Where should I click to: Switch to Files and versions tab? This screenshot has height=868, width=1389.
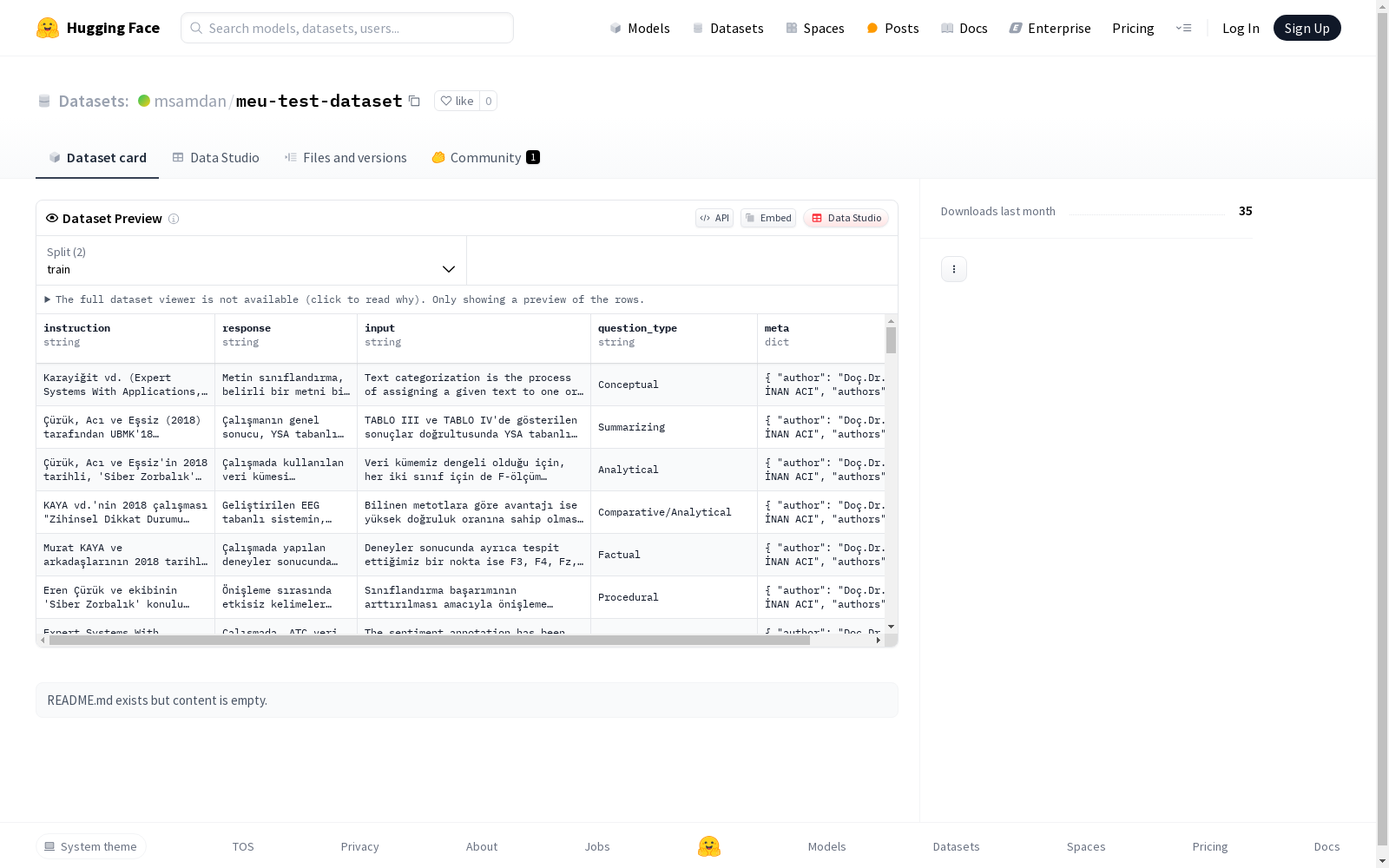[x=346, y=157]
